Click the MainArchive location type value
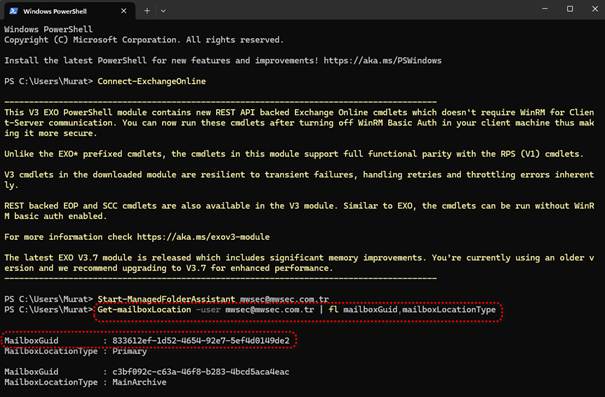Viewport: 605px width, 397px height. point(139,382)
